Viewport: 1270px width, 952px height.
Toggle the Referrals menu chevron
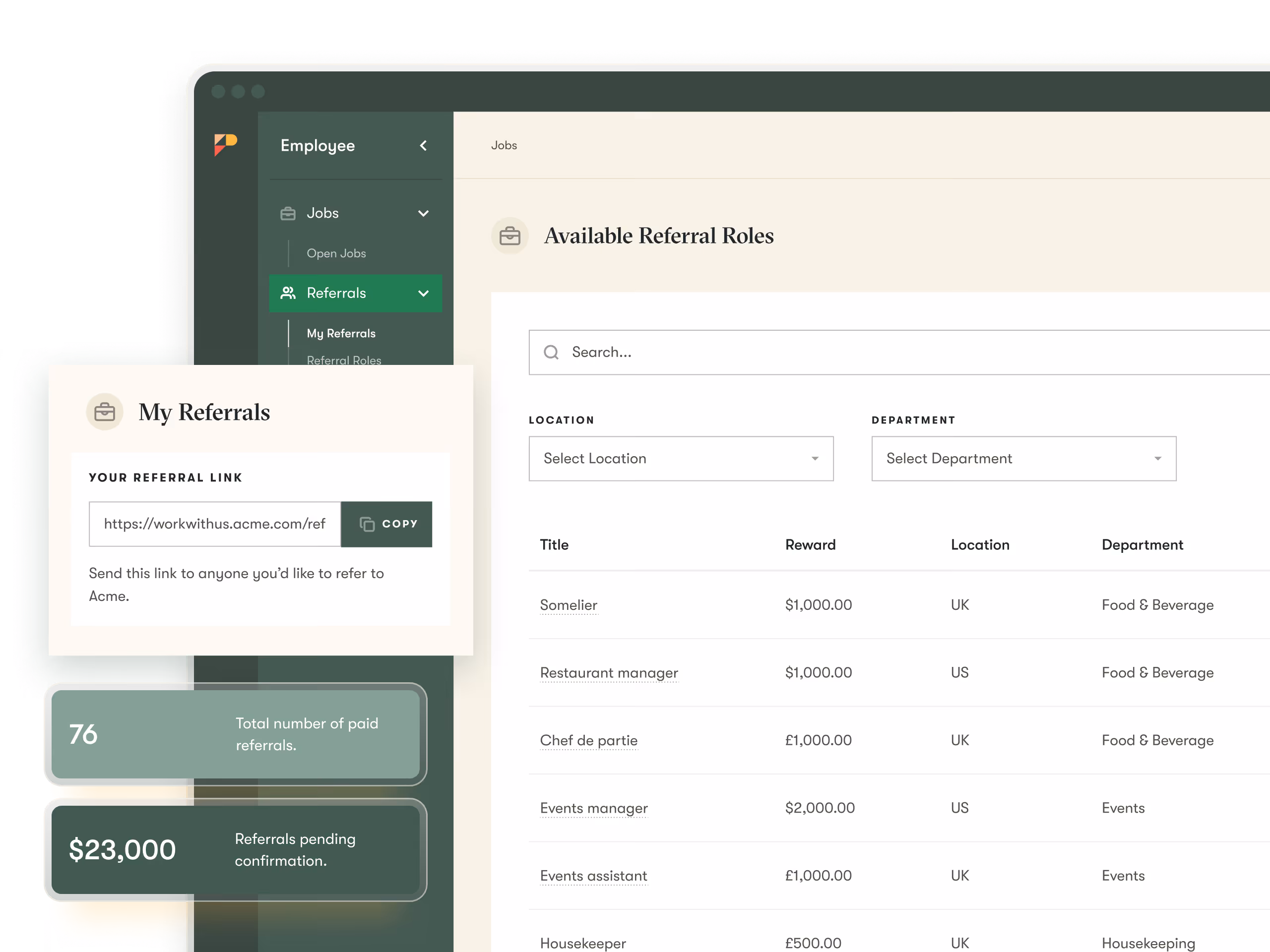click(424, 293)
